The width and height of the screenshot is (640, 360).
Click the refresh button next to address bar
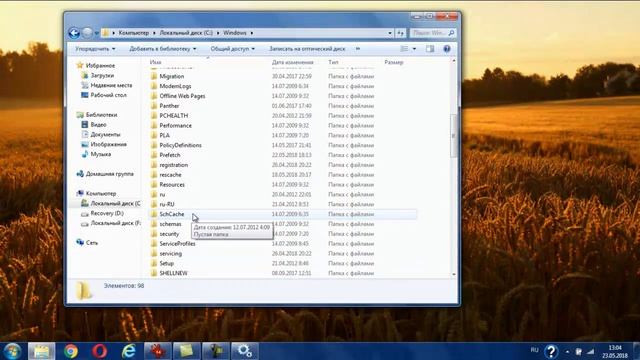click(x=400, y=33)
